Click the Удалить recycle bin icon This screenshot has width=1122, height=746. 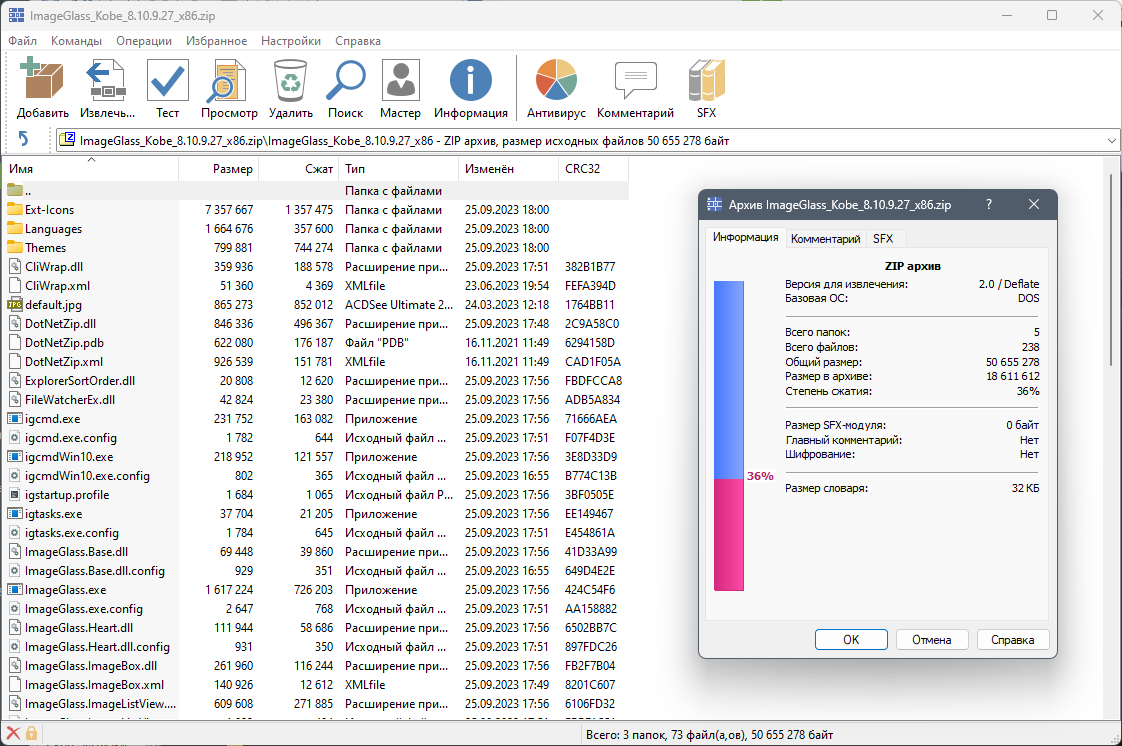tap(290, 80)
